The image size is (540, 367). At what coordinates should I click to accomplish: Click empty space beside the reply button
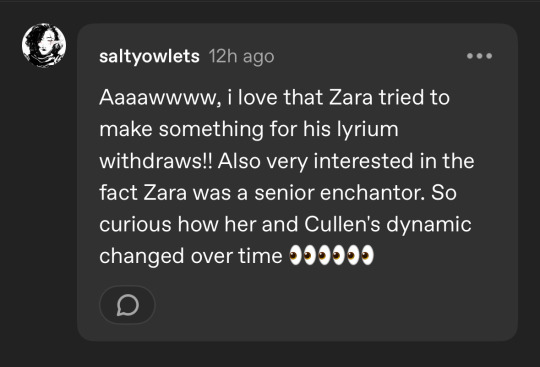[x=310, y=305]
